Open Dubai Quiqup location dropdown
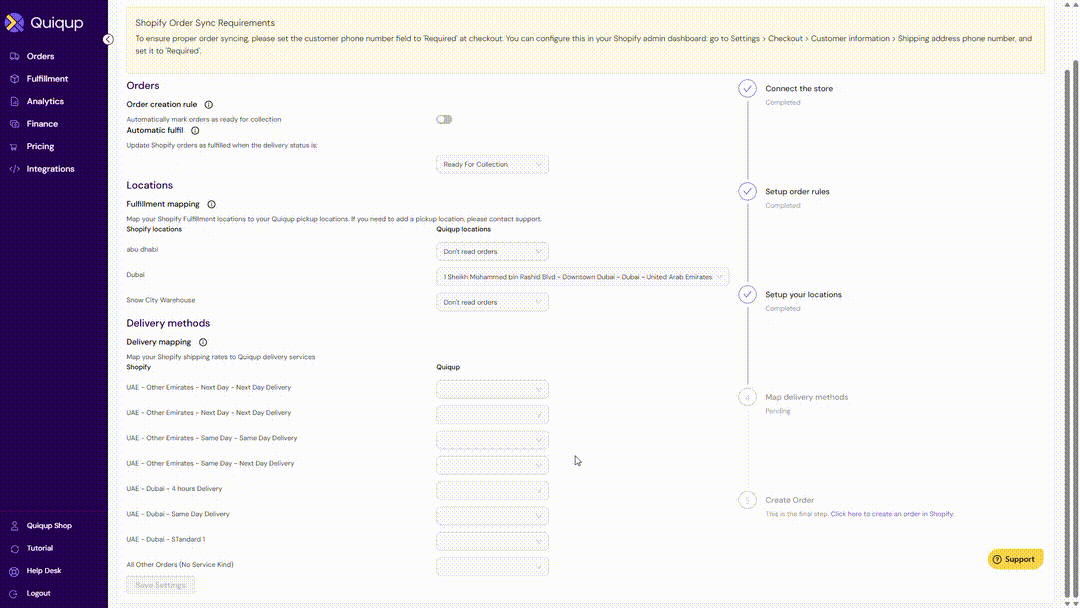1080x608 pixels. point(582,277)
